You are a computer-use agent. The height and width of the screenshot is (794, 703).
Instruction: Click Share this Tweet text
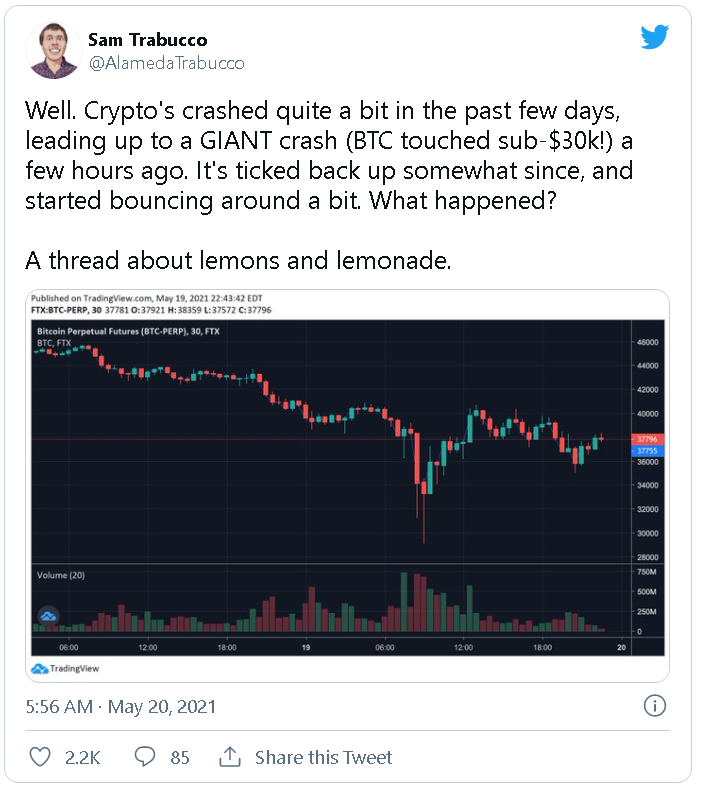pyautogui.click(x=323, y=757)
